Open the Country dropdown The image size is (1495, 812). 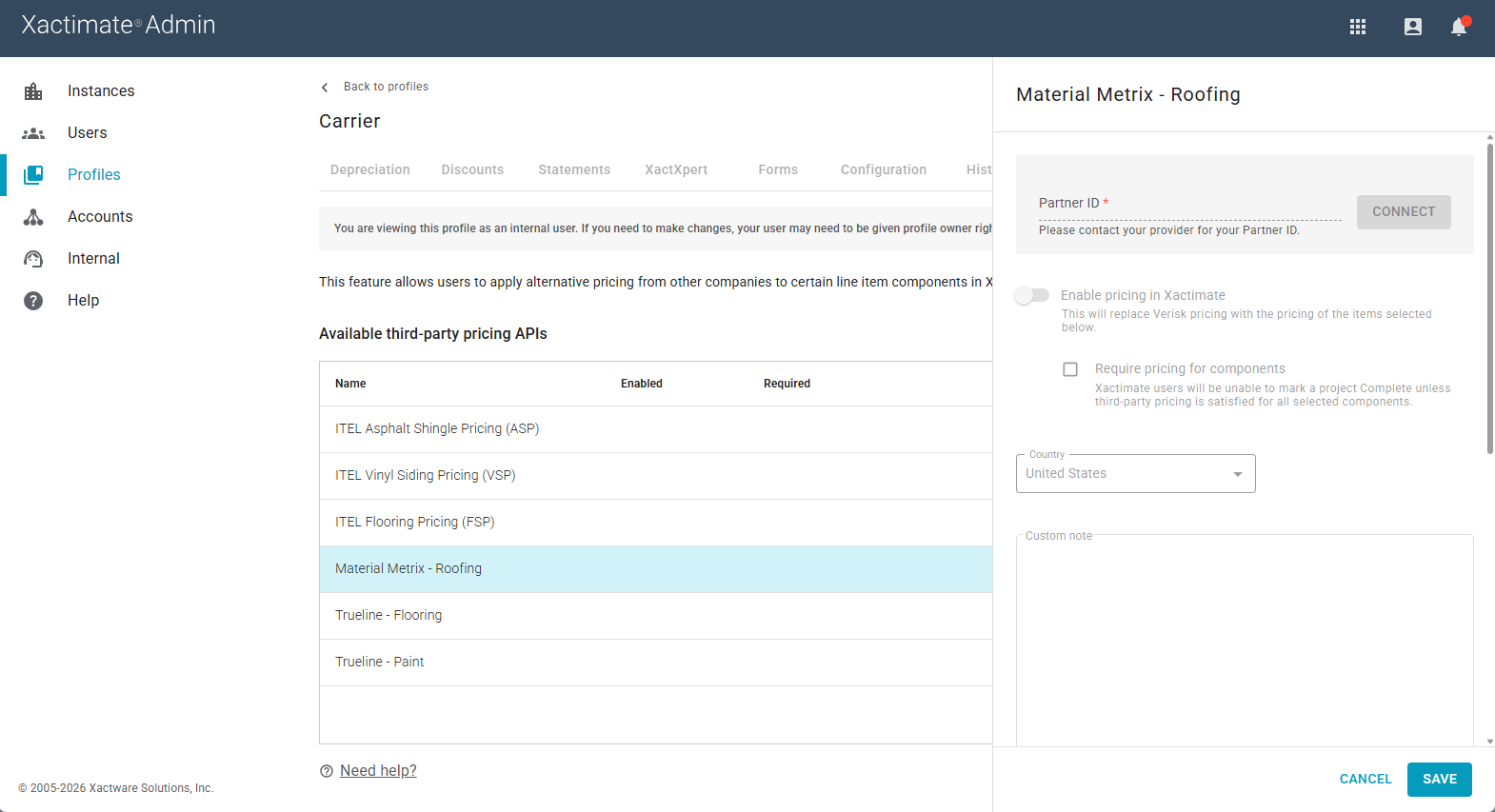[1135, 474]
